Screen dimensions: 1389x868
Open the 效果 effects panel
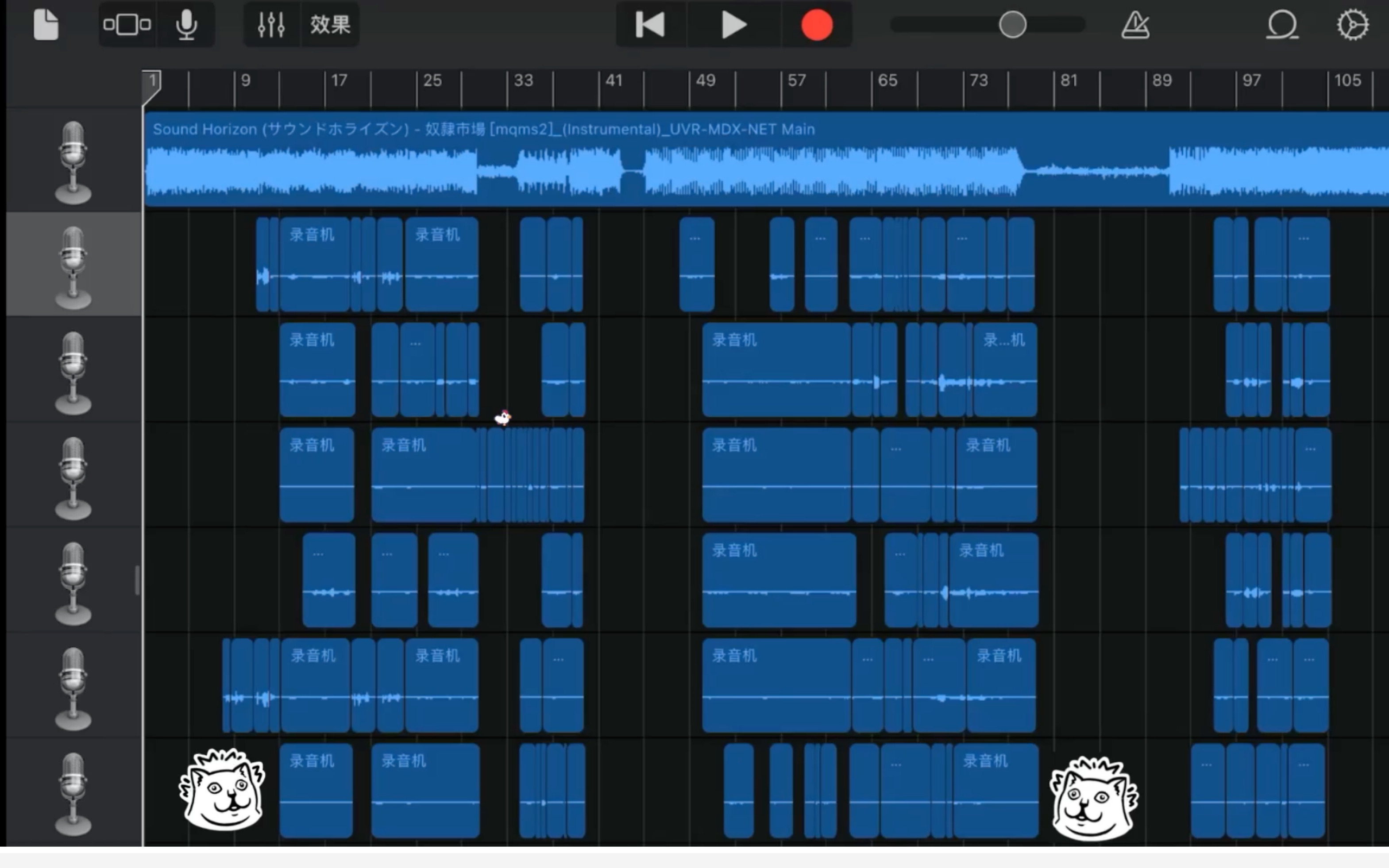330,25
